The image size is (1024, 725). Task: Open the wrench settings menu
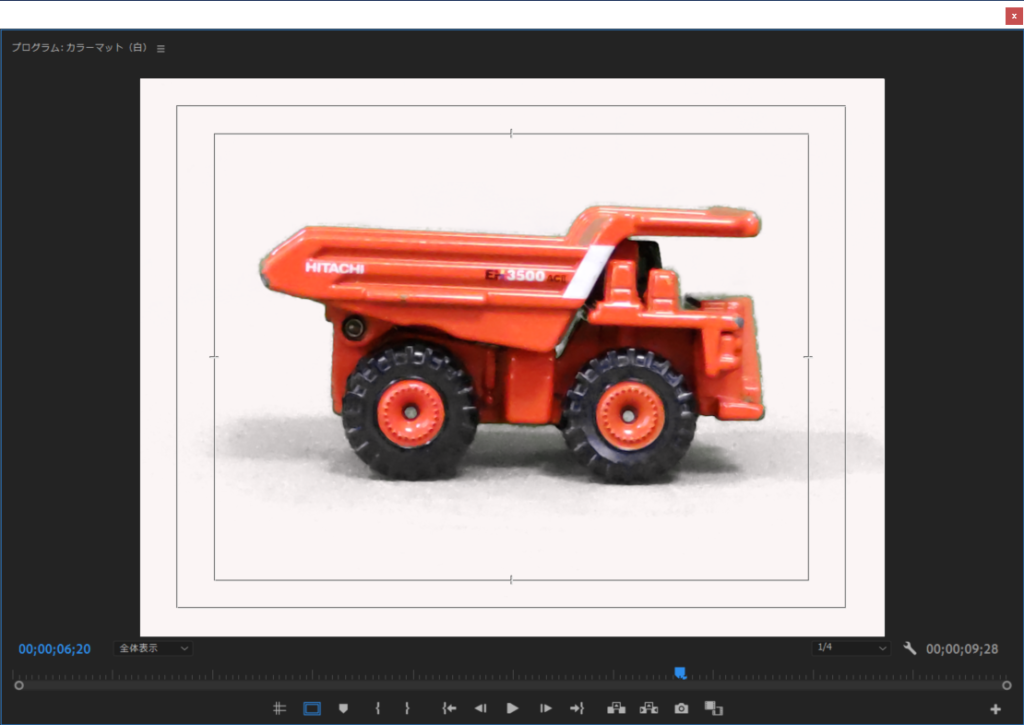click(x=909, y=648)
